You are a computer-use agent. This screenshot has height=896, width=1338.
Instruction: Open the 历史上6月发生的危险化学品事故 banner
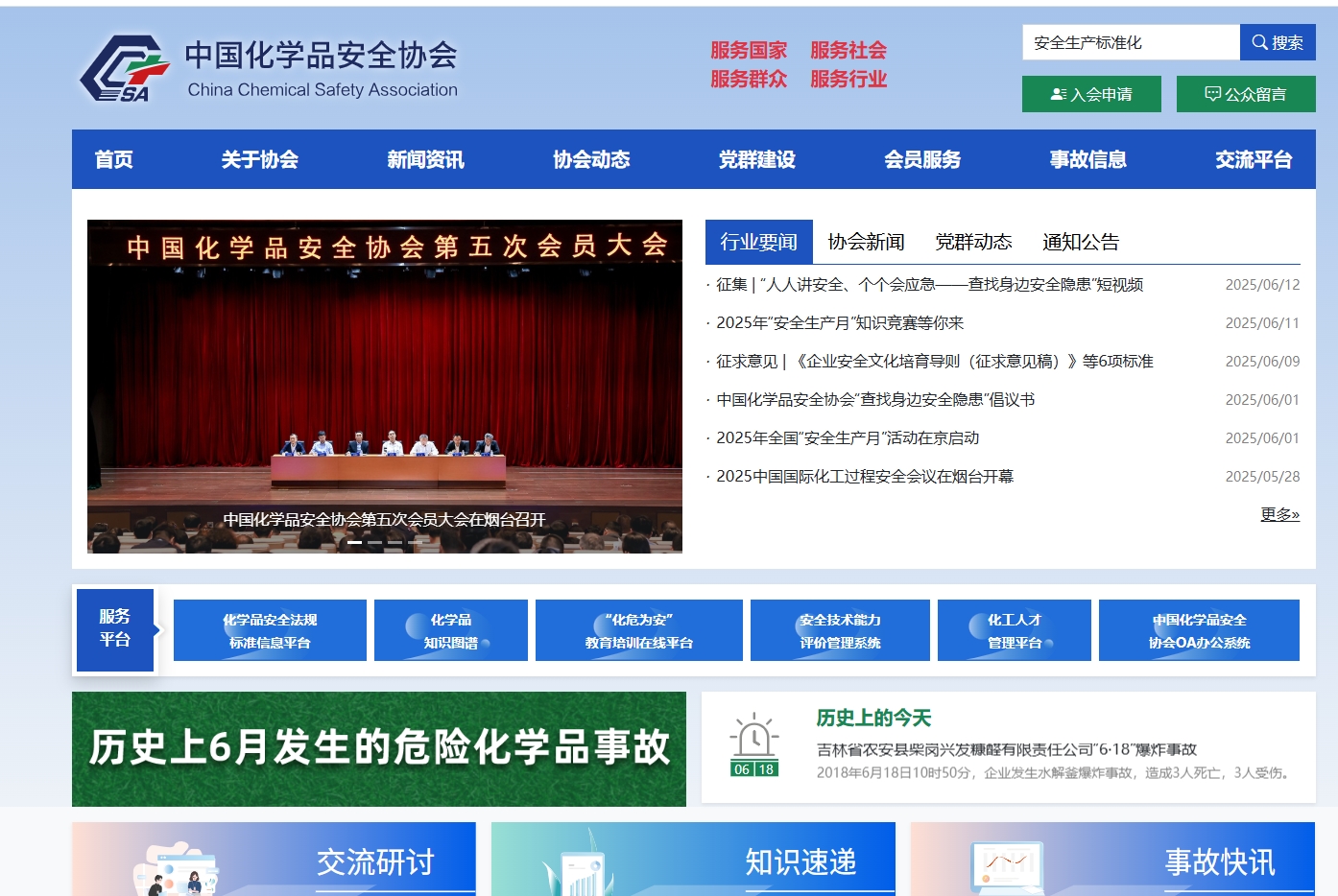coord(379,749)
